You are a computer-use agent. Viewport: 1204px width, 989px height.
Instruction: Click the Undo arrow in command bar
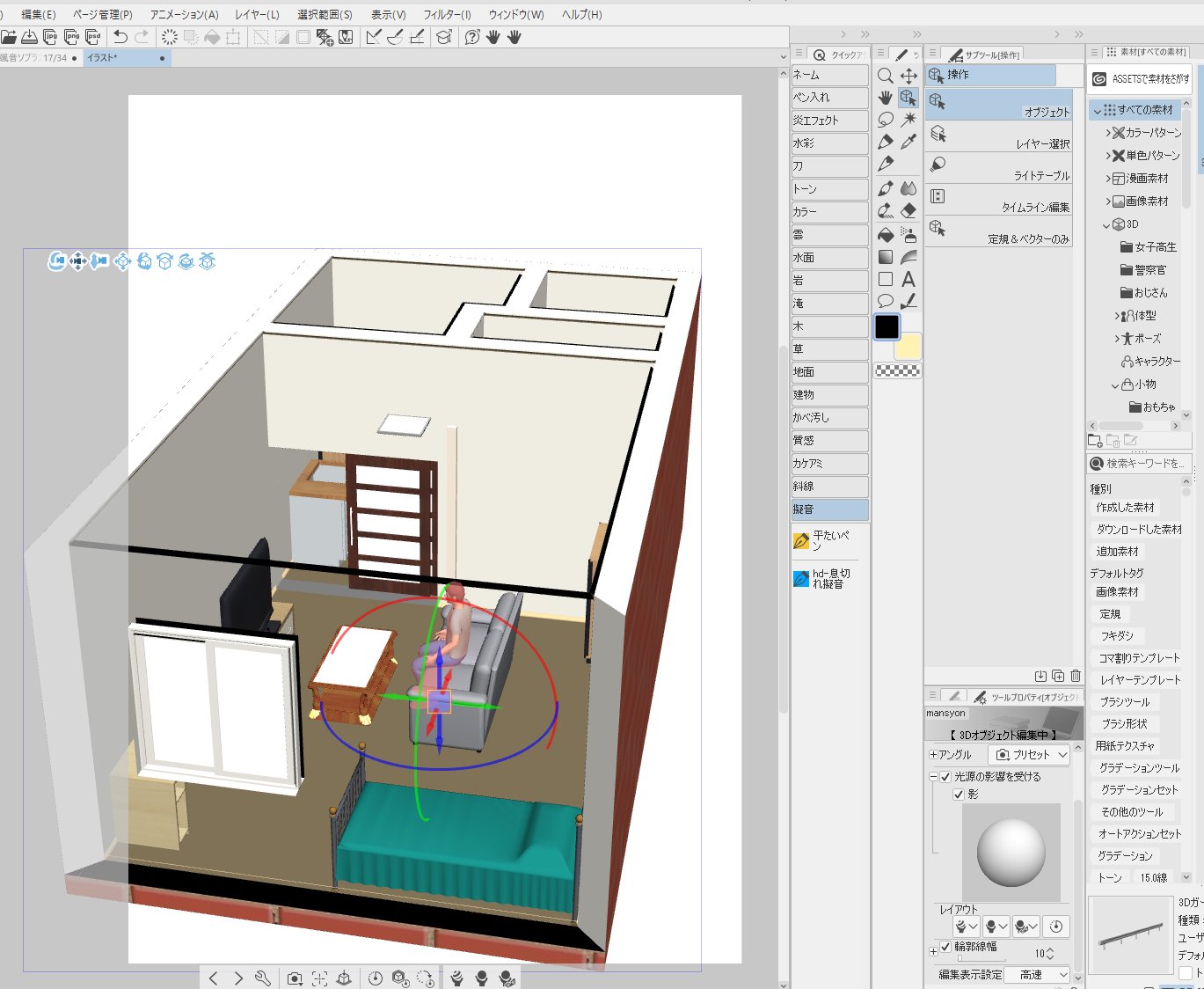(120, 37)
